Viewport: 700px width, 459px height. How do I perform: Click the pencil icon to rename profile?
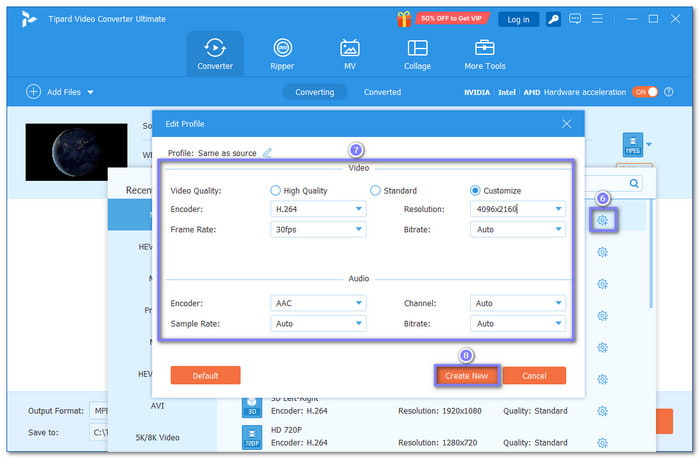point(267,153)
